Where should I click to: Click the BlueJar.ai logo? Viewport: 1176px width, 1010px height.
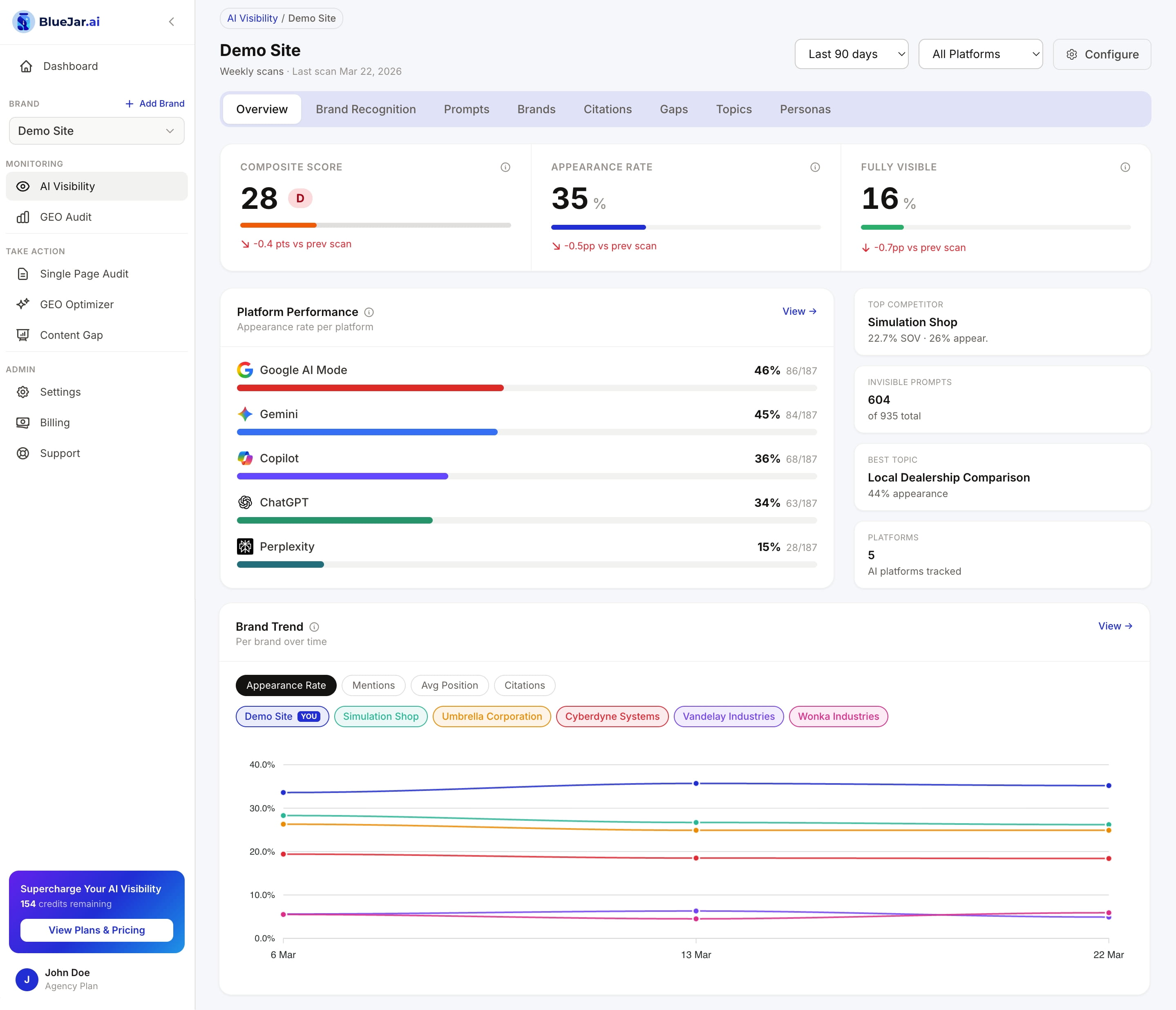click(55, 22)
